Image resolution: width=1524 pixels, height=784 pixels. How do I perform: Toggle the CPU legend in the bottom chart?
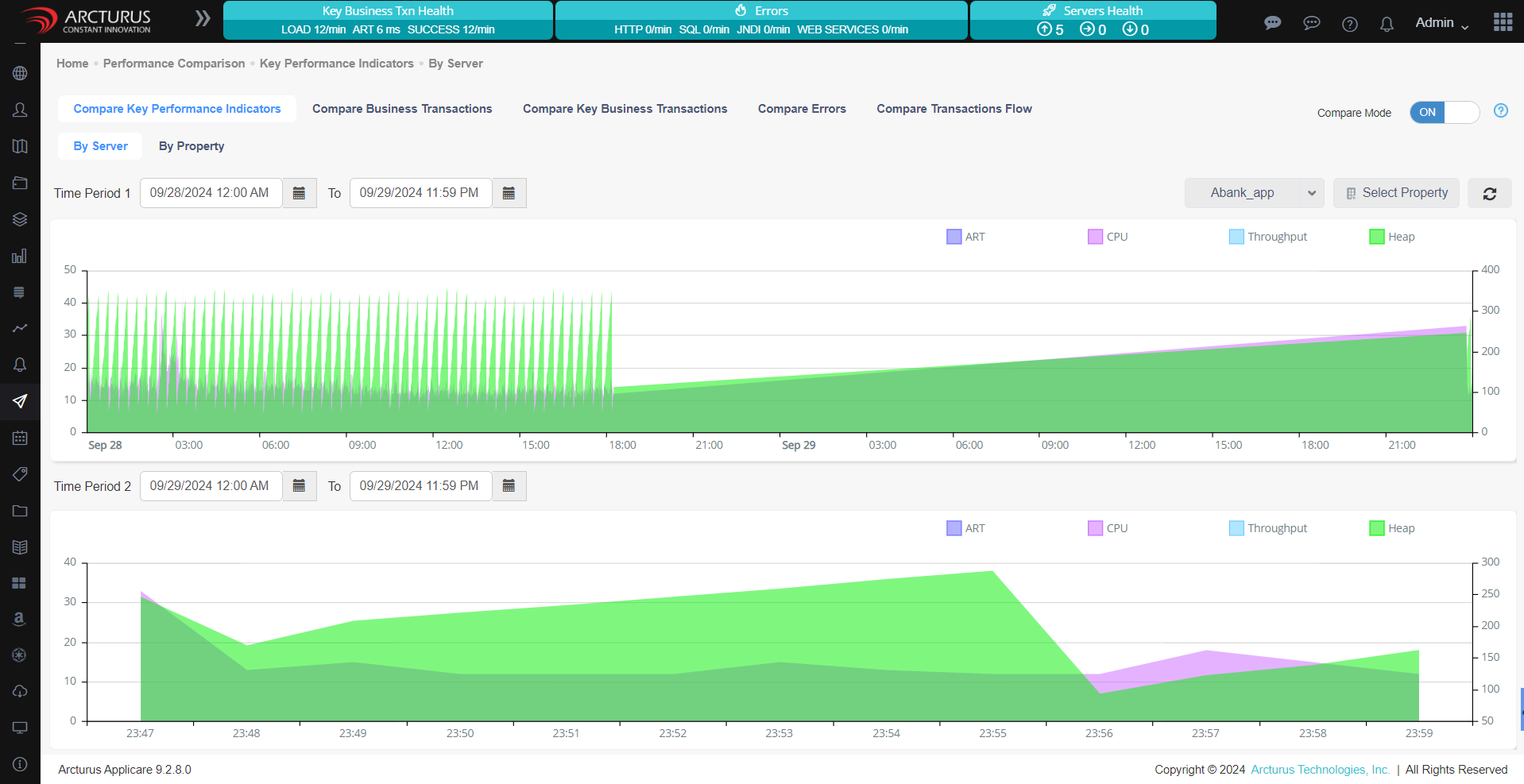tap(1107, 527)
